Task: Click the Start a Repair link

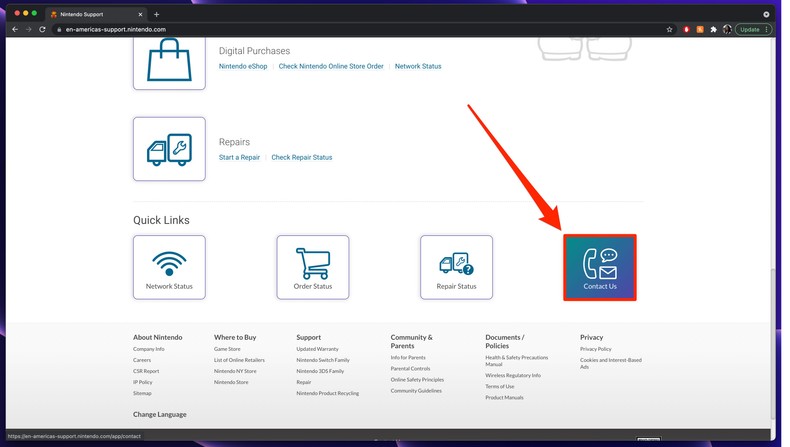Action: tap(239, 157)
